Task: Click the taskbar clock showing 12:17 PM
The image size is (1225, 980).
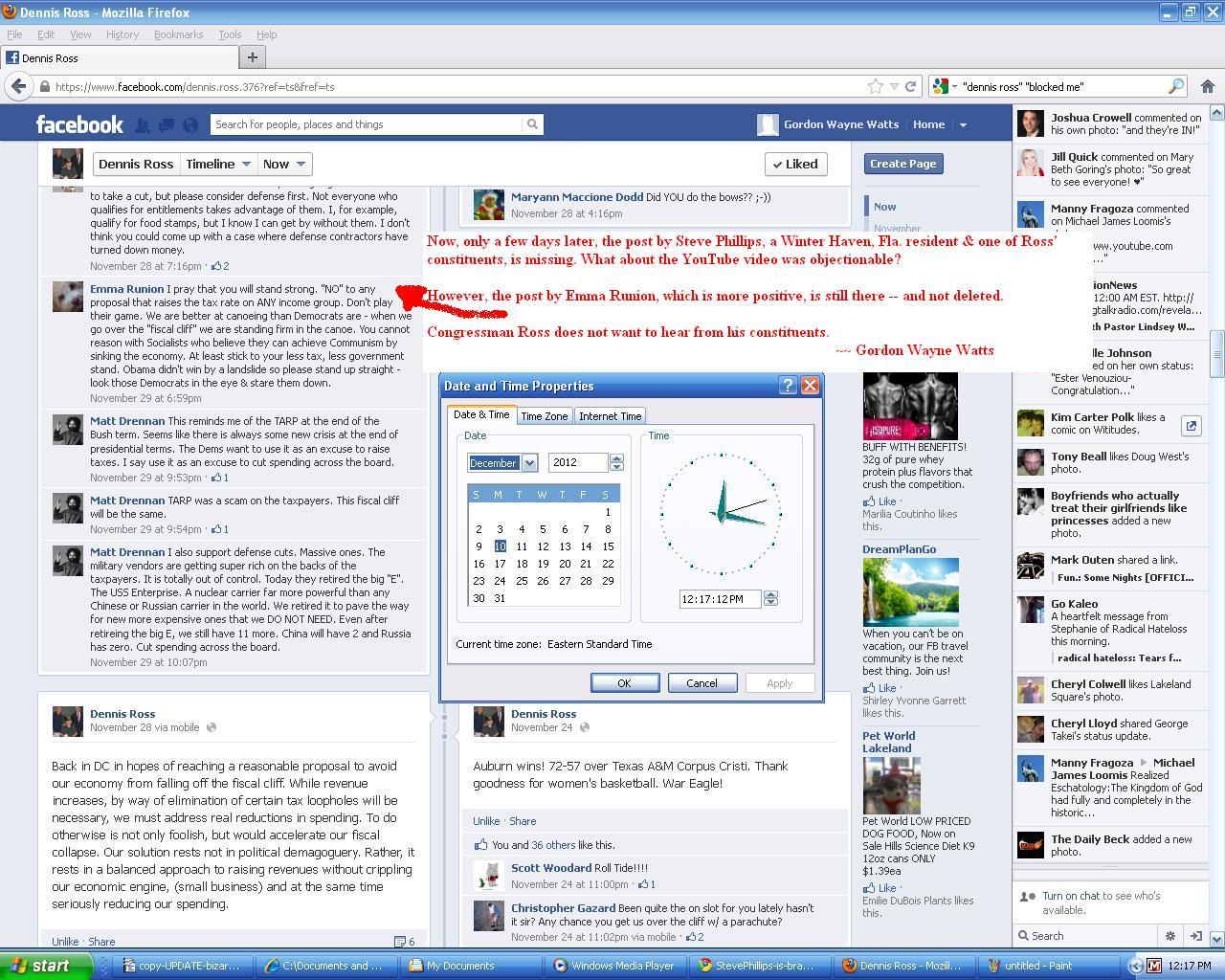Action: point(1189,966)
